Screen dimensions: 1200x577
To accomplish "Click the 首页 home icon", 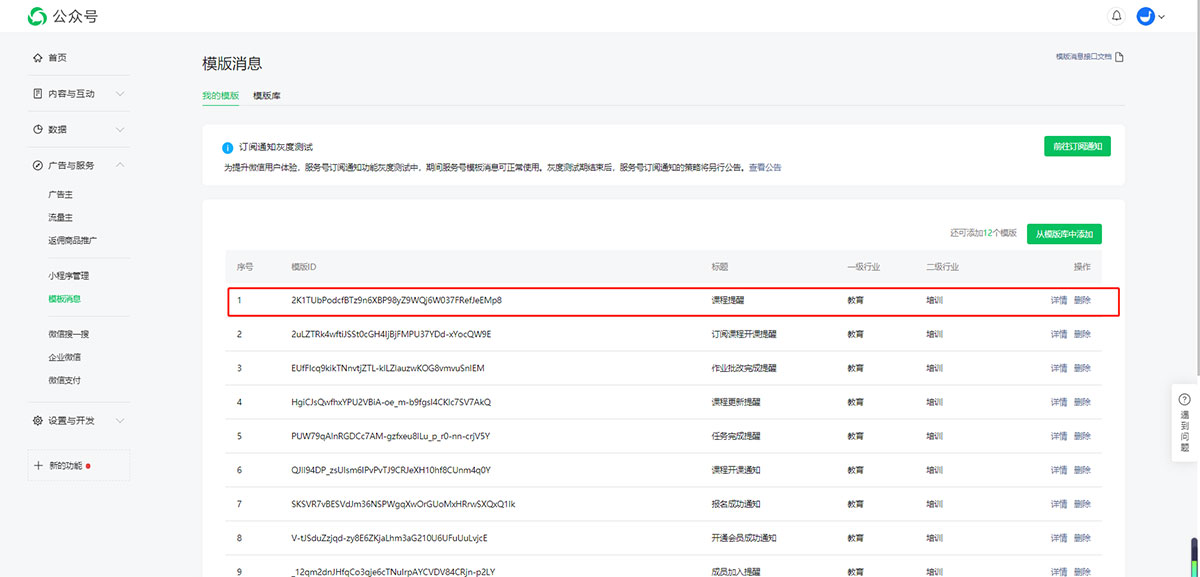I will [x=38, y=58].
